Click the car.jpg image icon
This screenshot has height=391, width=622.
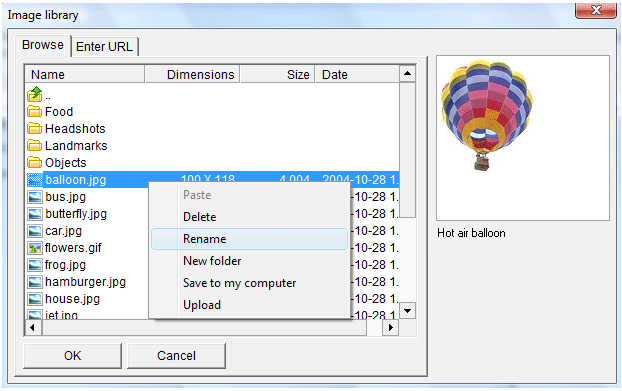click(x=35, y=231)
